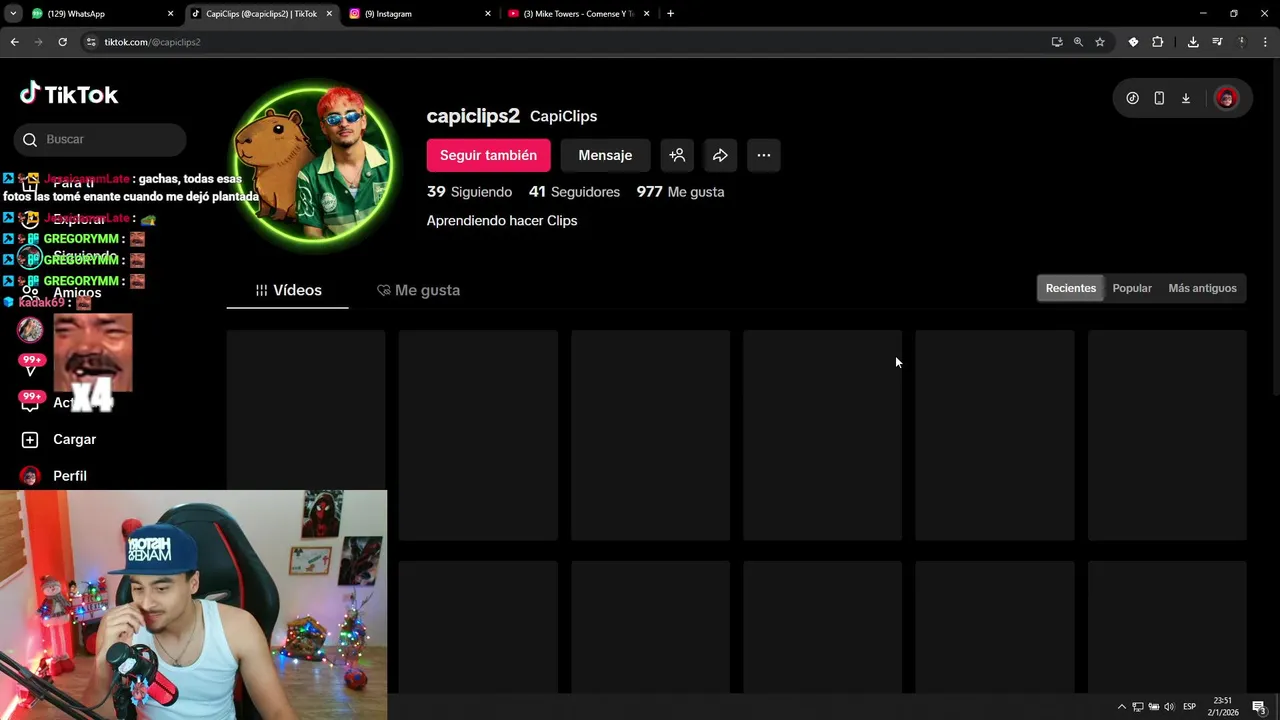Click ESP language indicator in taskbar
This screenshot has width=1280, height=720.
(1190, 707)
